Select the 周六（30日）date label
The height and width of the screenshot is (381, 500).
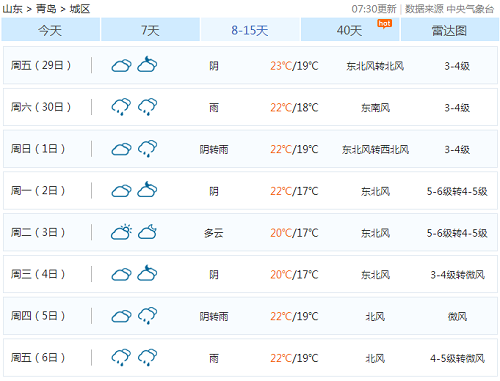click(x=41, y=107)
